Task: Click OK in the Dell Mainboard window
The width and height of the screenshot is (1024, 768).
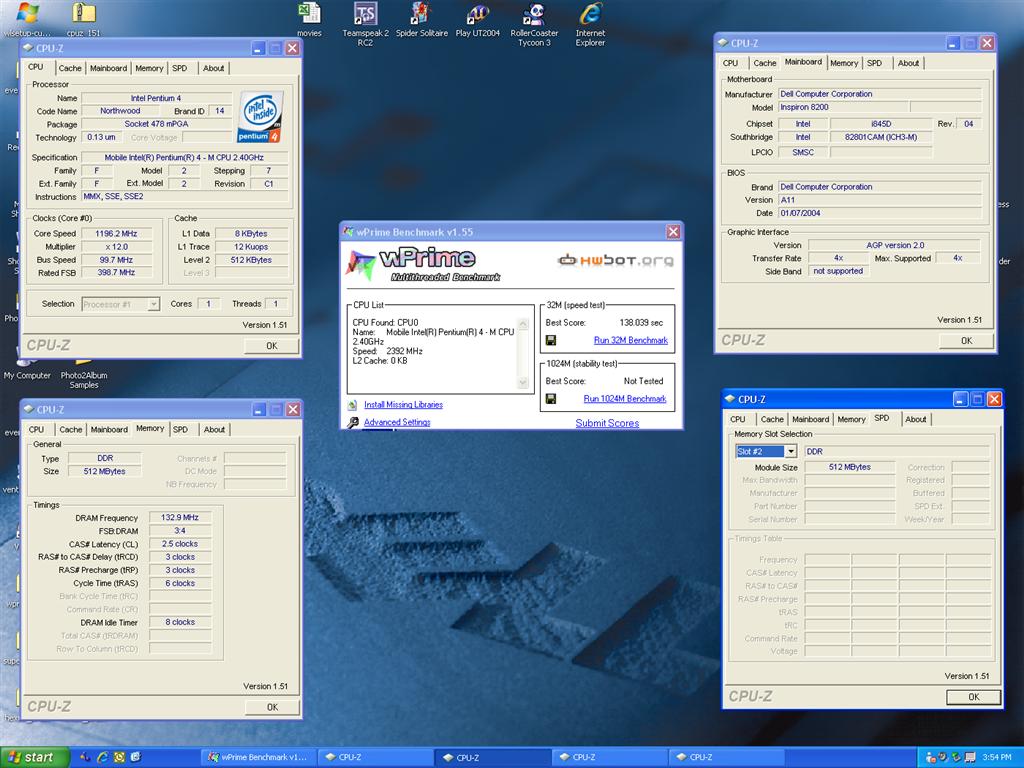Action: [x=967, y=341]
